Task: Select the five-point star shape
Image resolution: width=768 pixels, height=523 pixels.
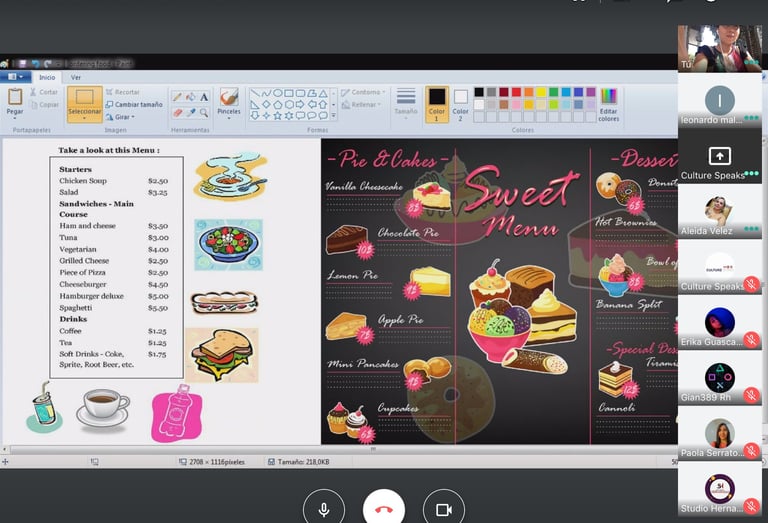Action: [x=277, y=116]
